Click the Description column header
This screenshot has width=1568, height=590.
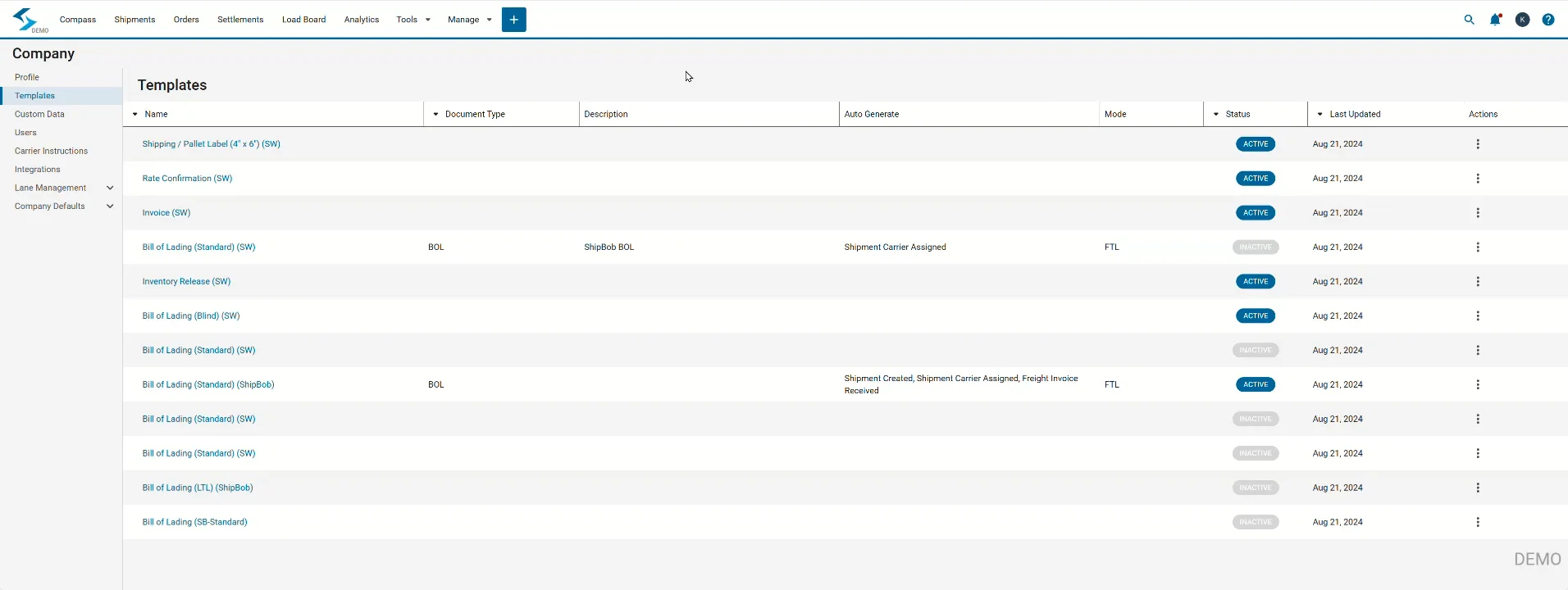click(x=605, y=115)
